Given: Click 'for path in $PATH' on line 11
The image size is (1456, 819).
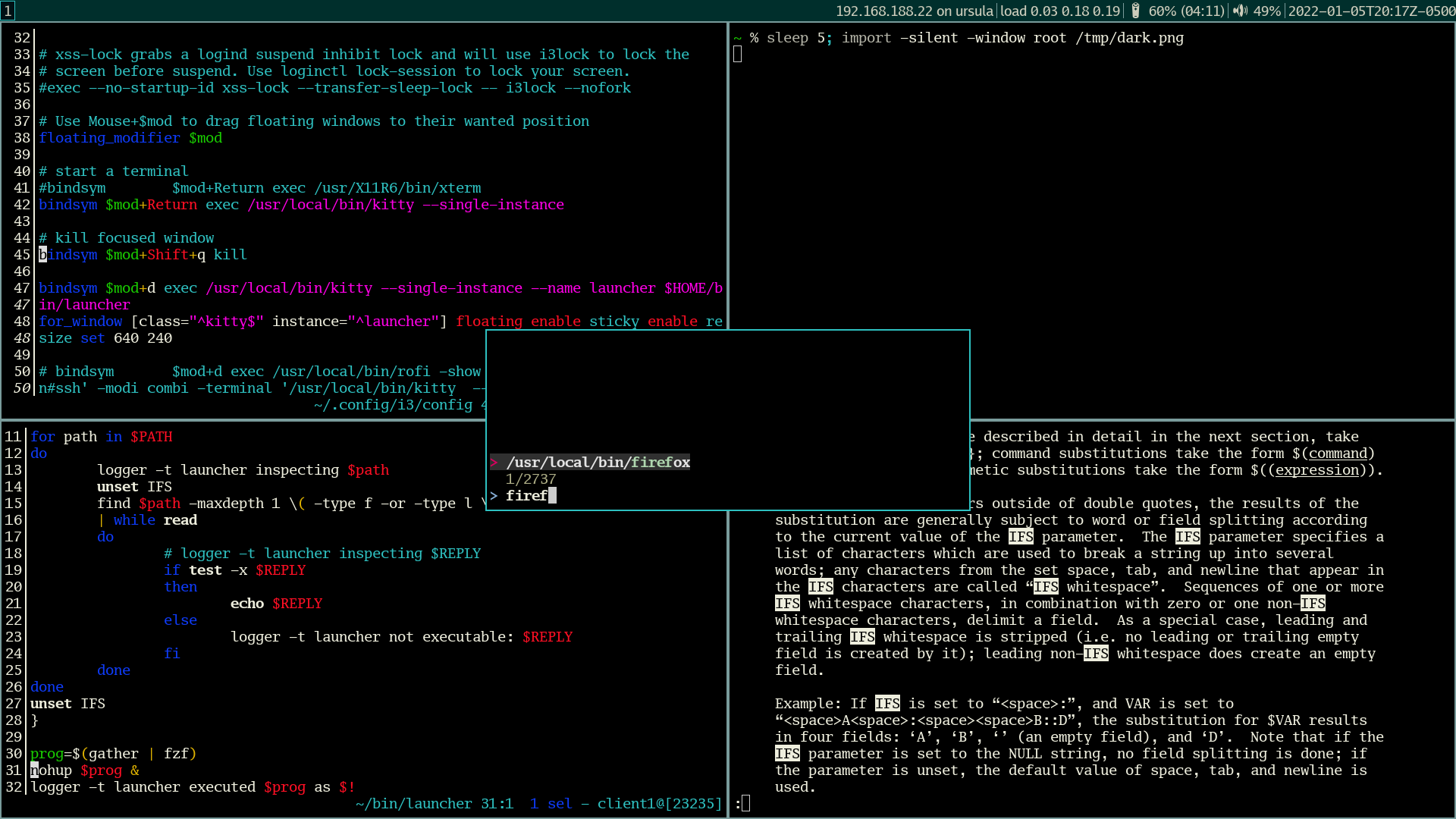Looking at the screenshot, I should 102,437.
